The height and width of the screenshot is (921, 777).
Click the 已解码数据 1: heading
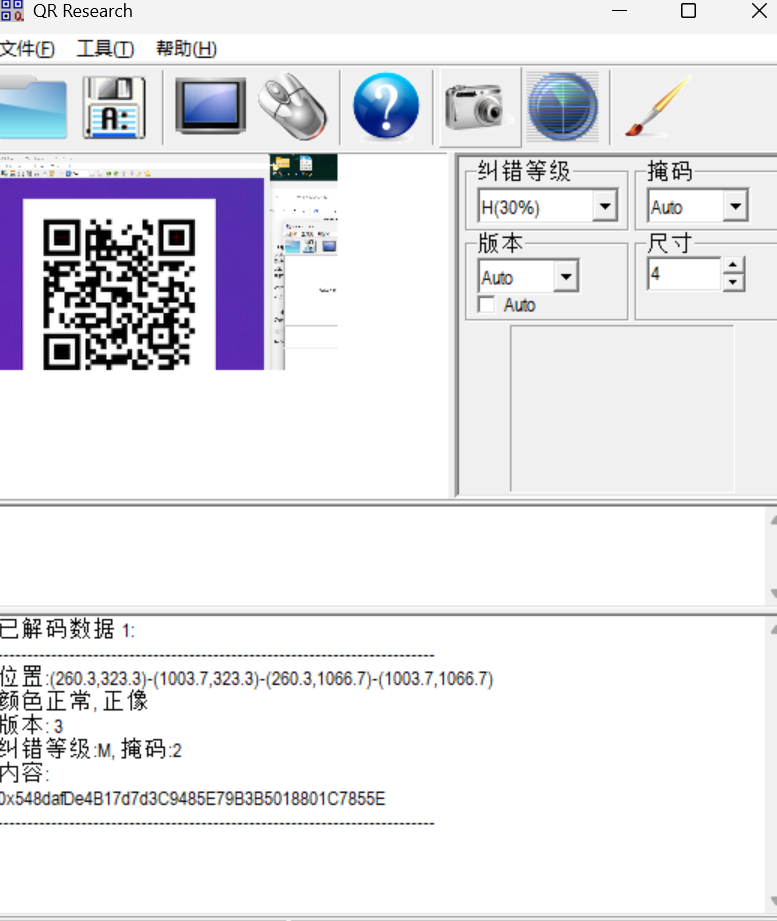tap(67, 630)
